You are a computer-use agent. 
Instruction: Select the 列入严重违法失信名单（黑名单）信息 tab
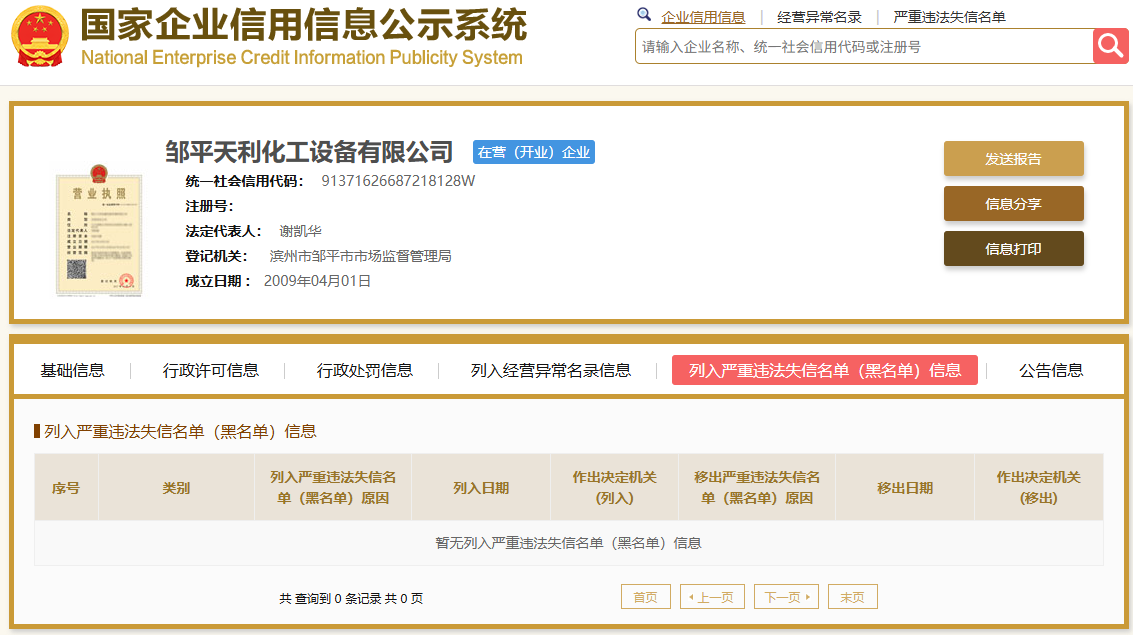(825, 370)
